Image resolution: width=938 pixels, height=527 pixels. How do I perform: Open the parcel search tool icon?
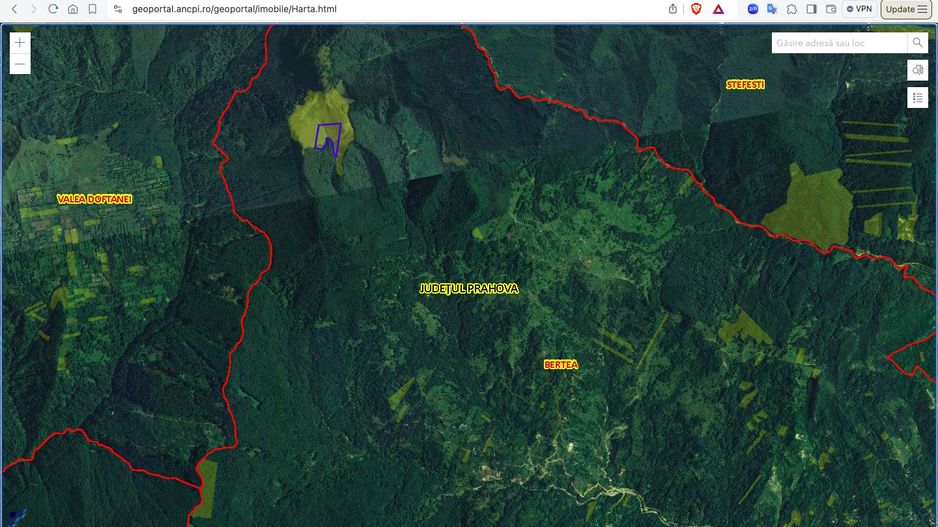tap(918, 70)
